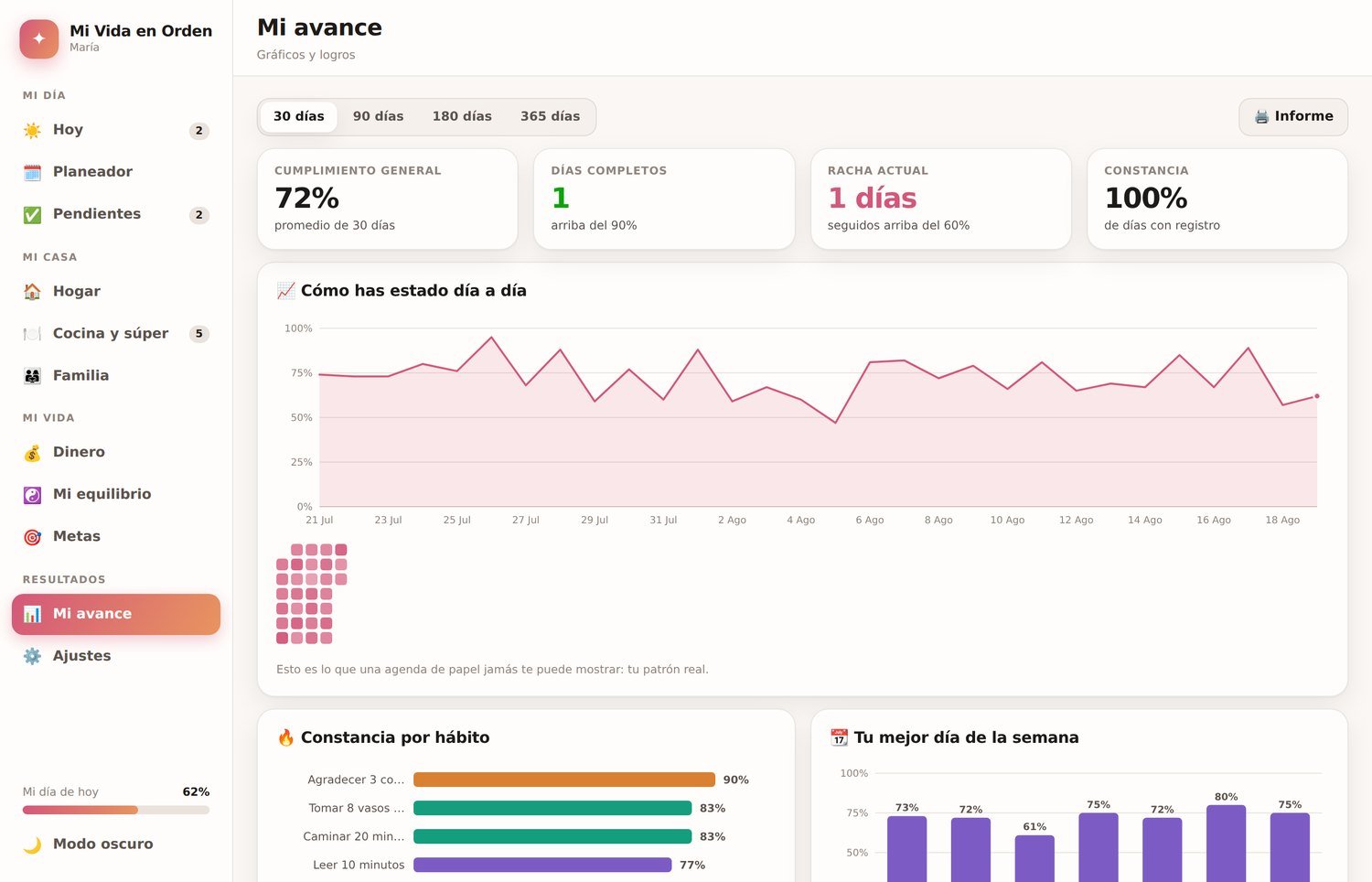The width and height of the screenshot is (1372, 882).
Task: Click the Caminar 20 min habit bar
Action: click(x=552, y=836)
